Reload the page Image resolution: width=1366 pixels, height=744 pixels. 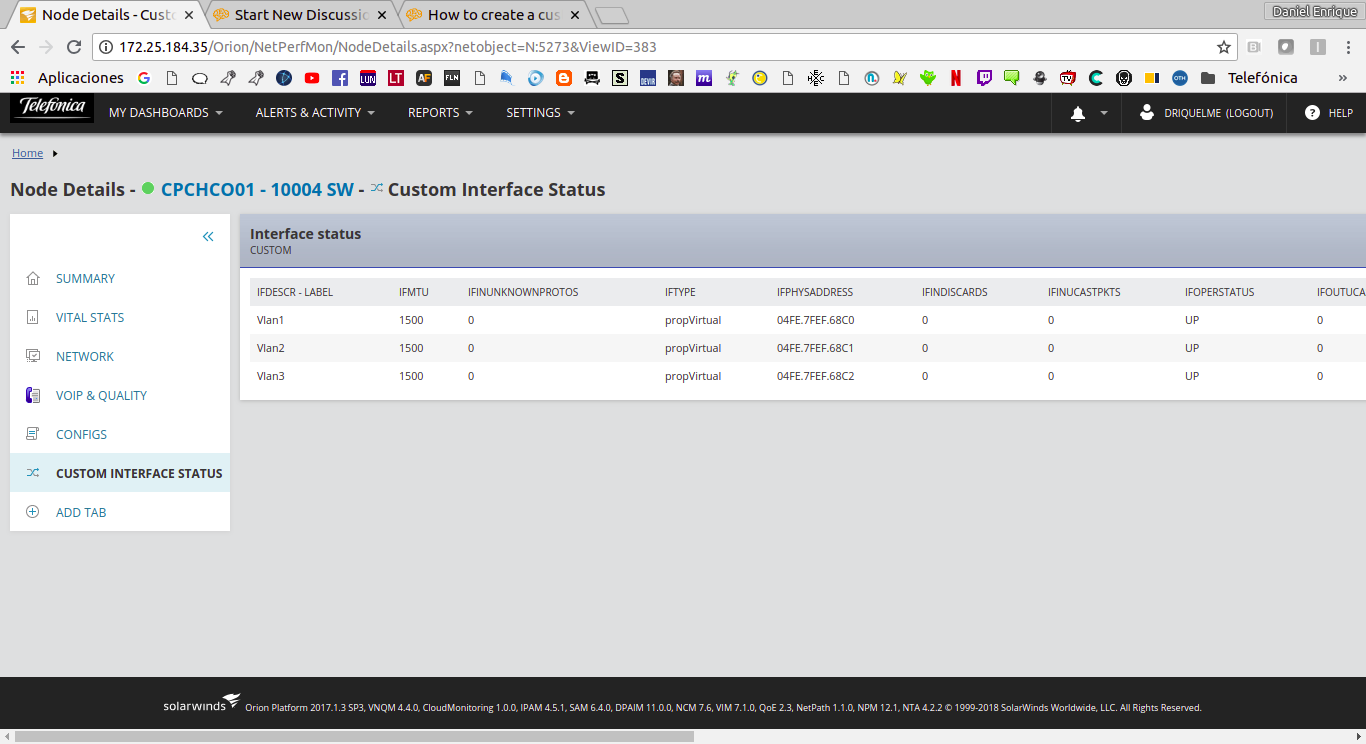[x=74, y=47]
